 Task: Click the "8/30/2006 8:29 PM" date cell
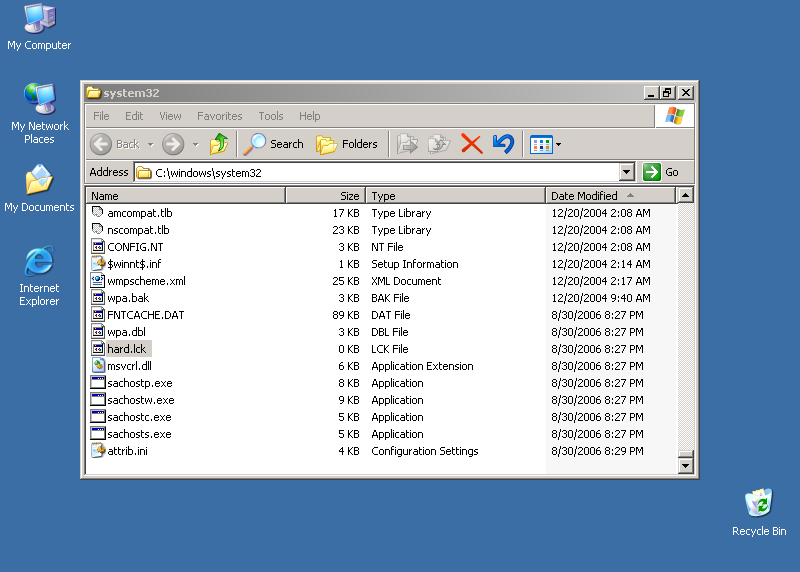click(x=597, y=451)
